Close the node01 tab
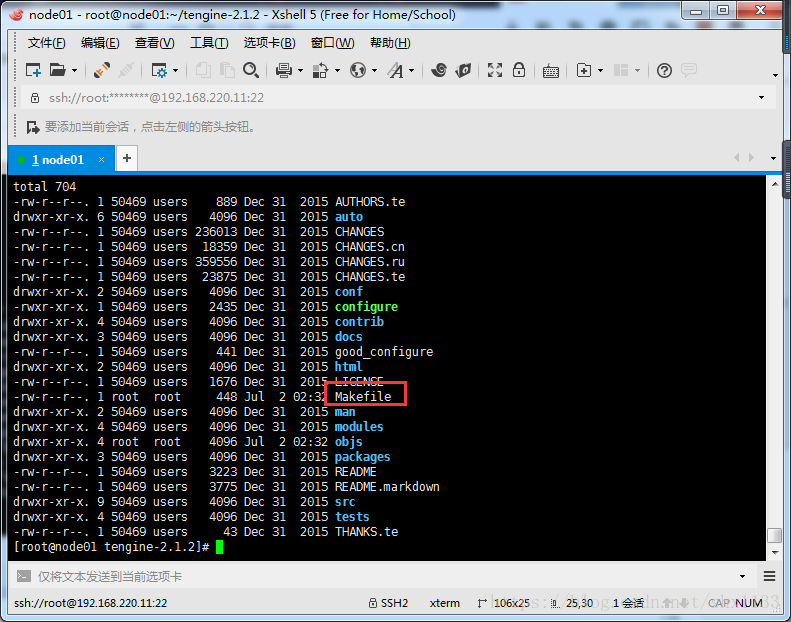 coord(101,160)
